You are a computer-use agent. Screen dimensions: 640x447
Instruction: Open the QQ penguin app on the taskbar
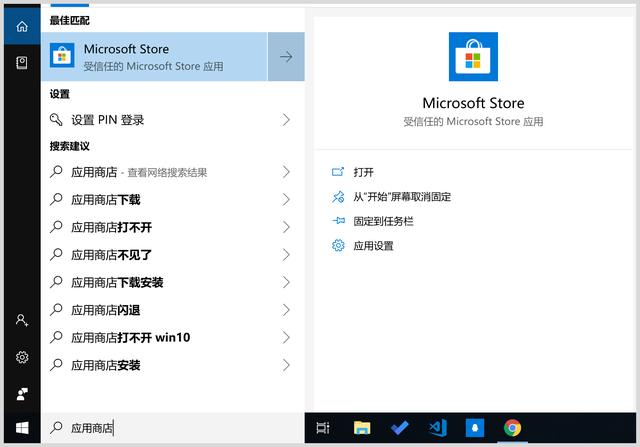click(x=475, y=428)
